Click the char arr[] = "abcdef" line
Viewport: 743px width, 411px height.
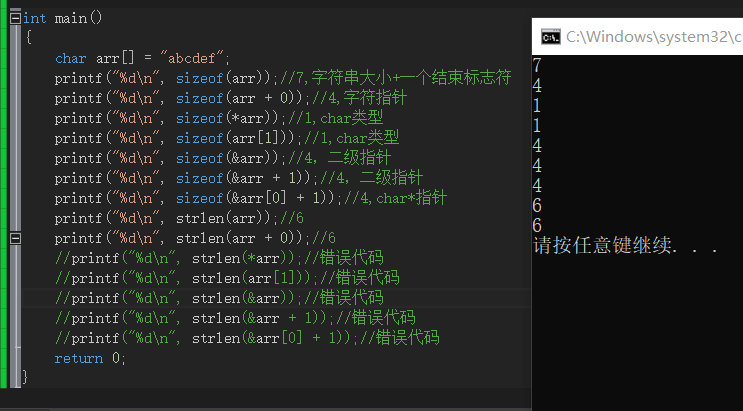[x=142, y=58]
